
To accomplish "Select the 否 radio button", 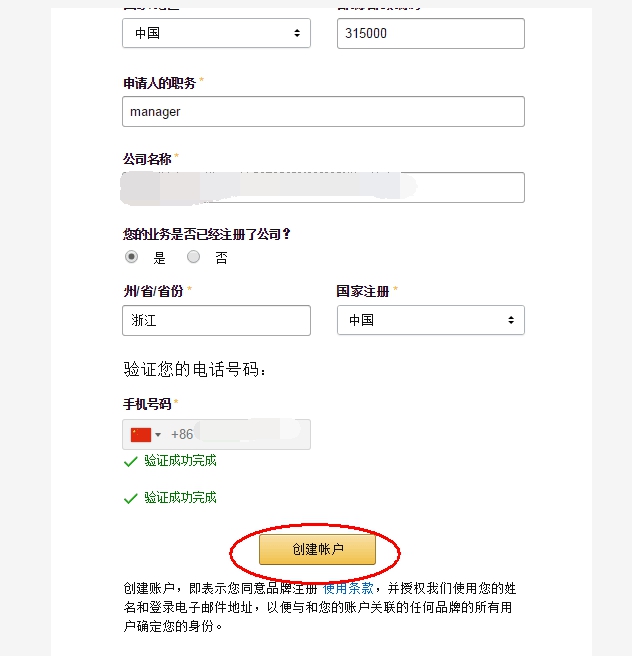I will pyautogui.click(x=194, y=257).
